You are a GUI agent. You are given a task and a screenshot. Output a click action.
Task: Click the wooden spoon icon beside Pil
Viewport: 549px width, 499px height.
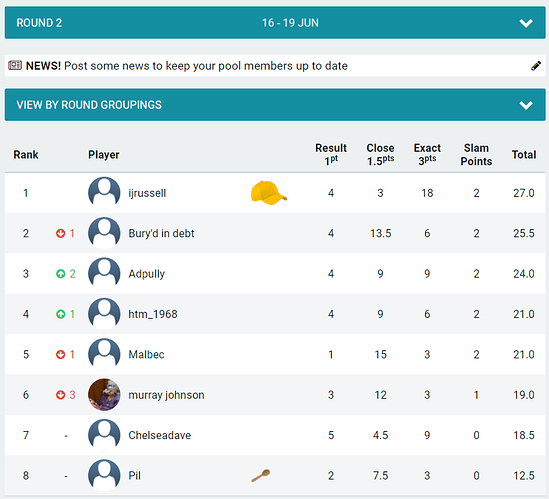[x=261, y=475]
